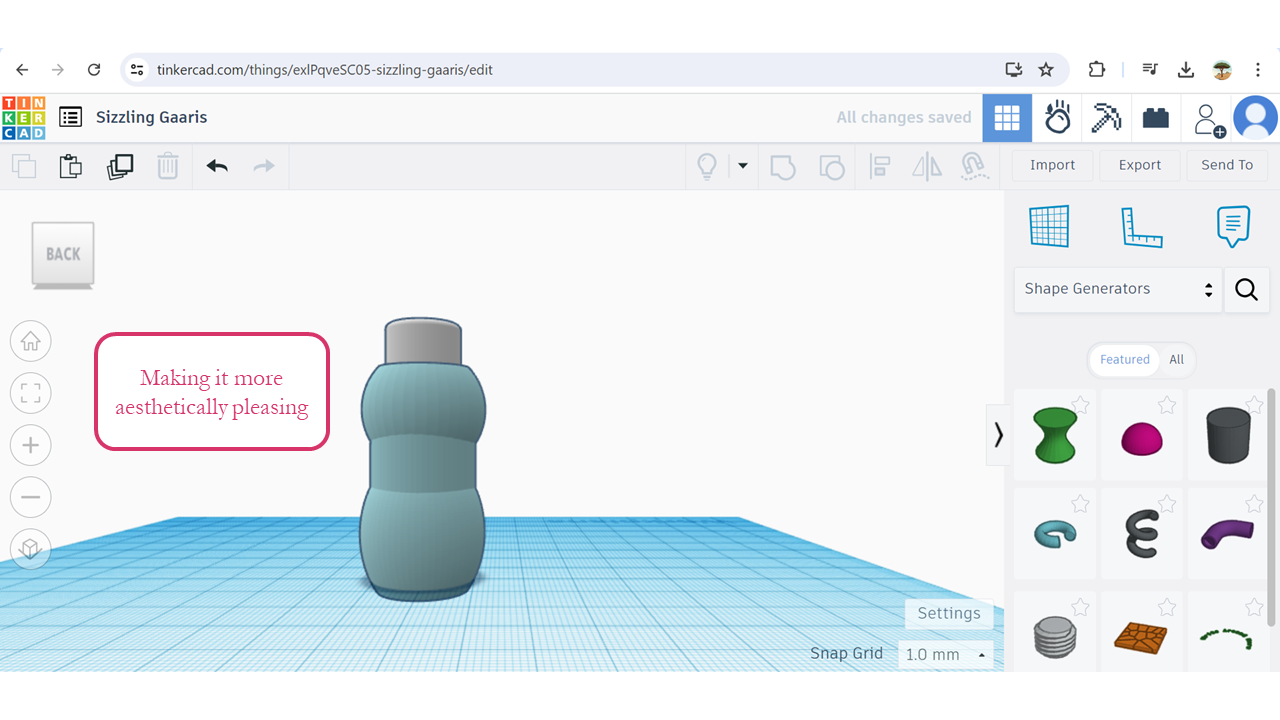Click the Mirror tool icon
The height and width of the screenshot is (720, 1280).
pyautogui.click(x=927, y=166)
